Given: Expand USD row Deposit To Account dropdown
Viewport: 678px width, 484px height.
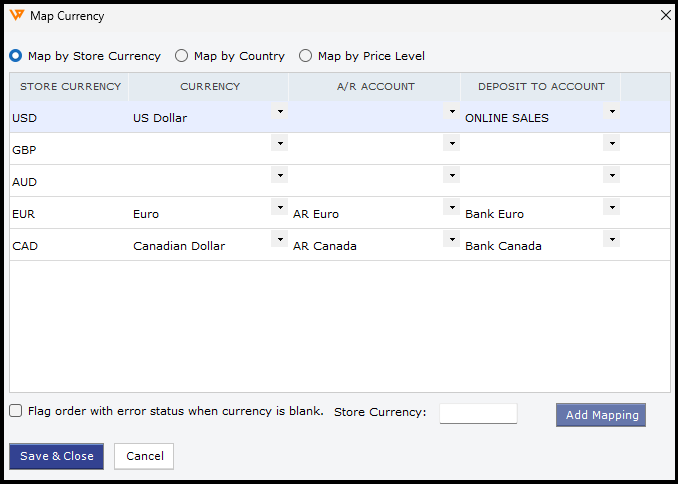Looking at the screenshot, I should point(612,111).
